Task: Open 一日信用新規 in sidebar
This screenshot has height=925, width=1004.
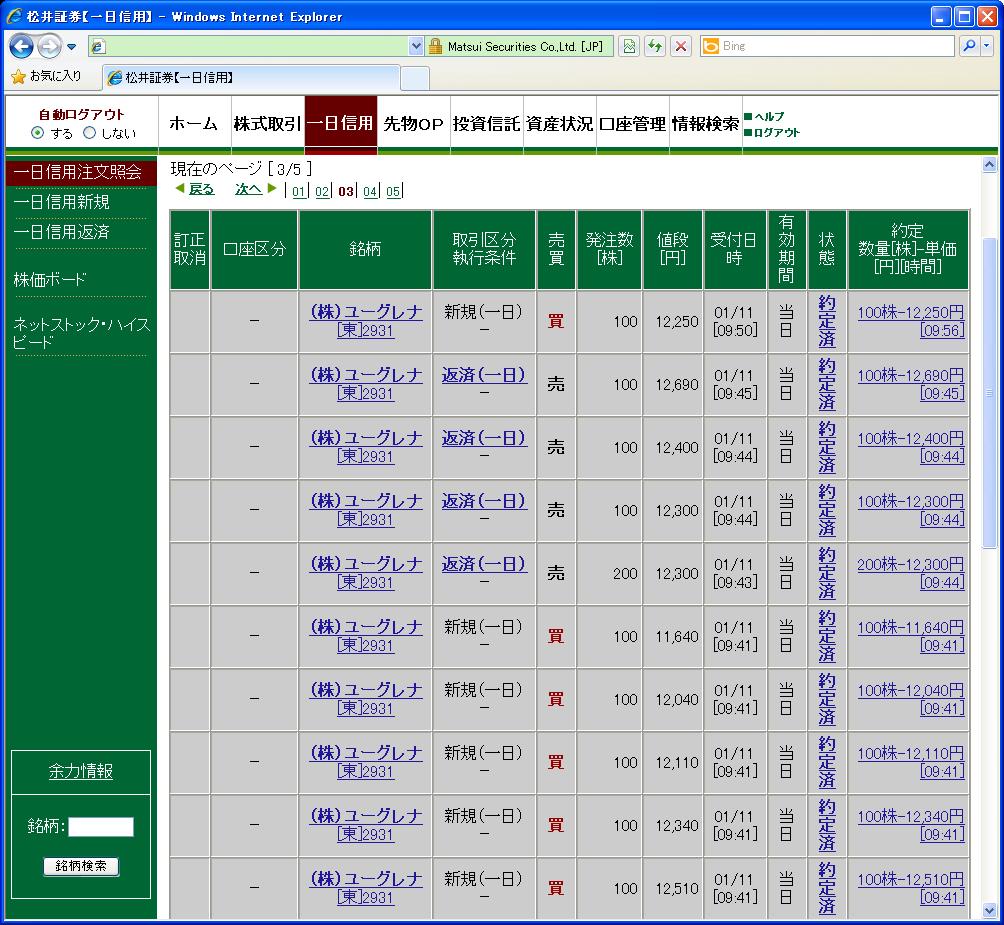Action: pyautogui.click(x=61, y=202)
